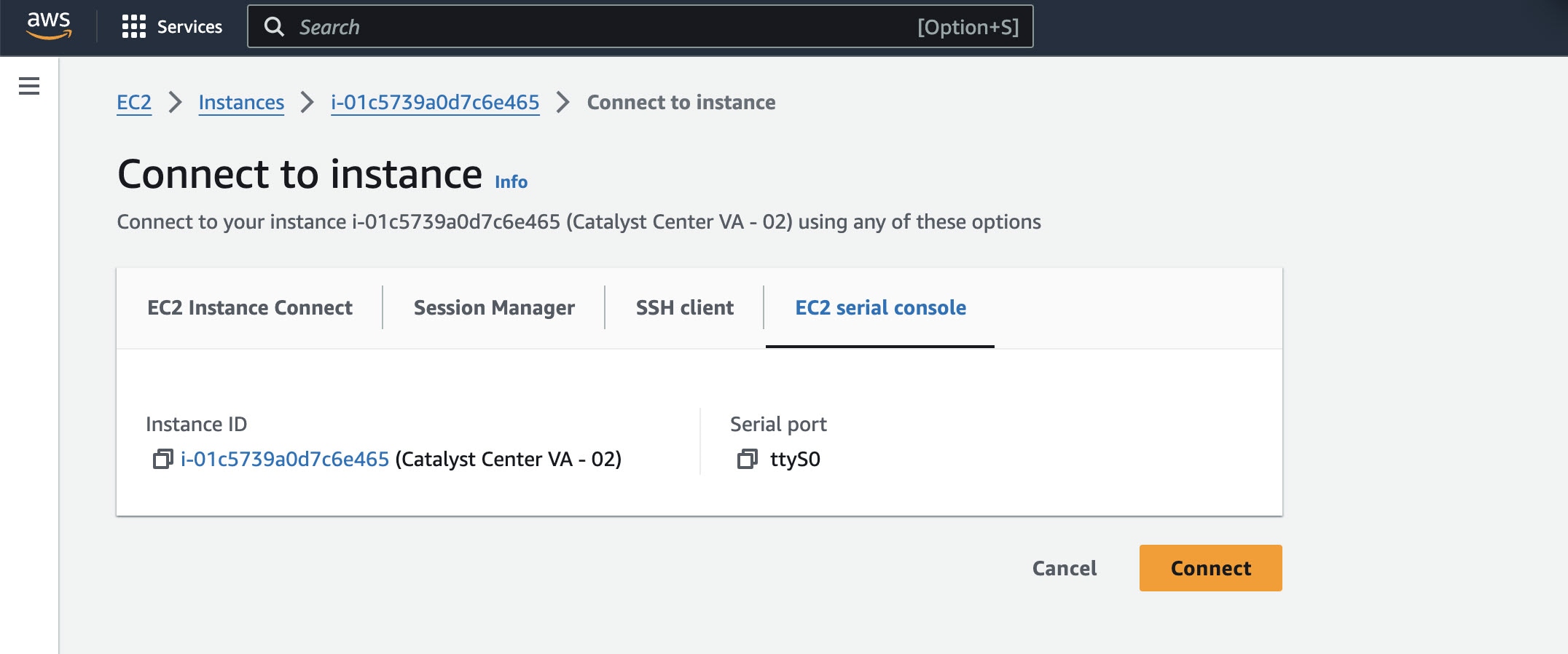The width and height of the screenshot is (1568, 654).
Task: Click the Services menu label
Action: click(x=189, y=27)
